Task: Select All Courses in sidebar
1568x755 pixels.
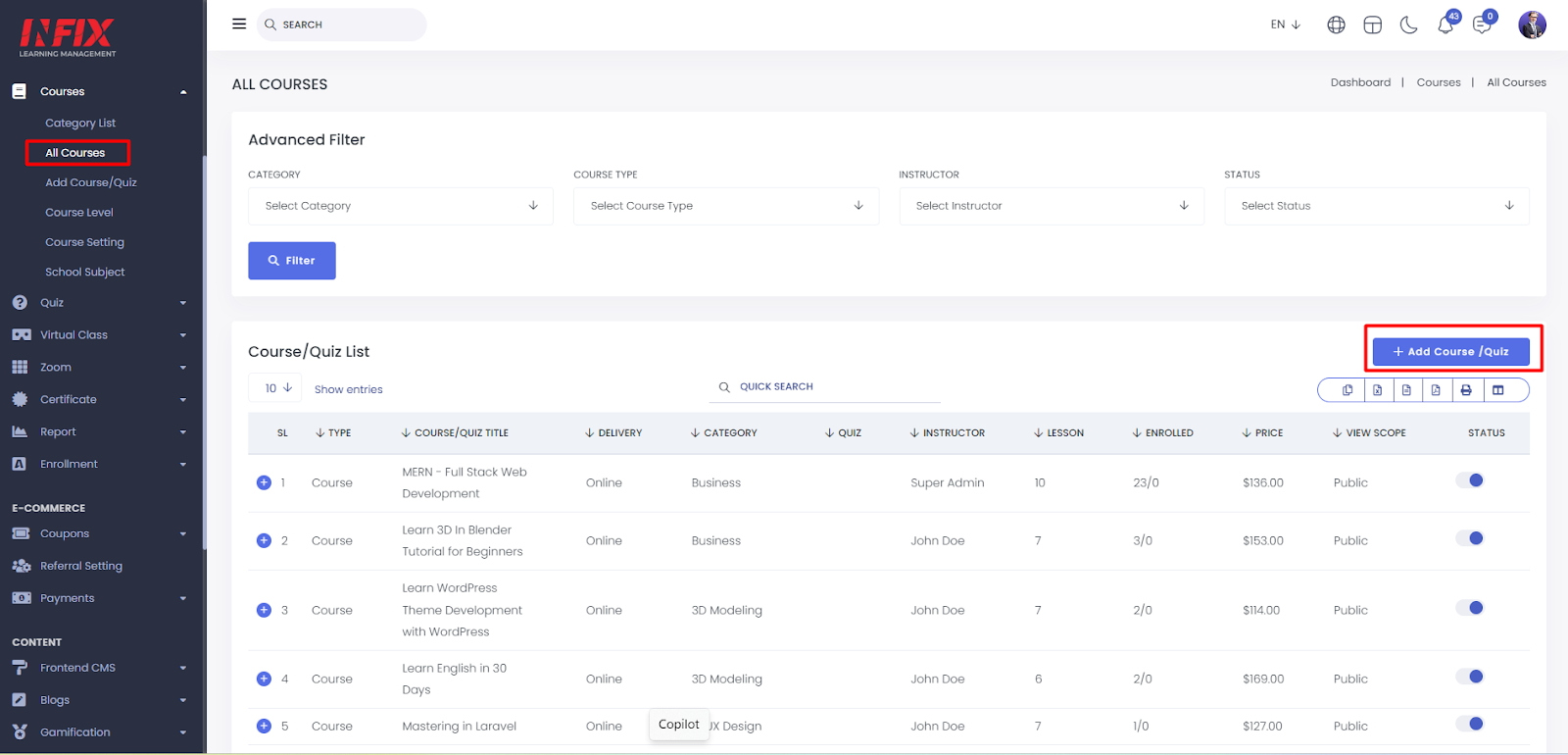Action: [x=75, y=153]
